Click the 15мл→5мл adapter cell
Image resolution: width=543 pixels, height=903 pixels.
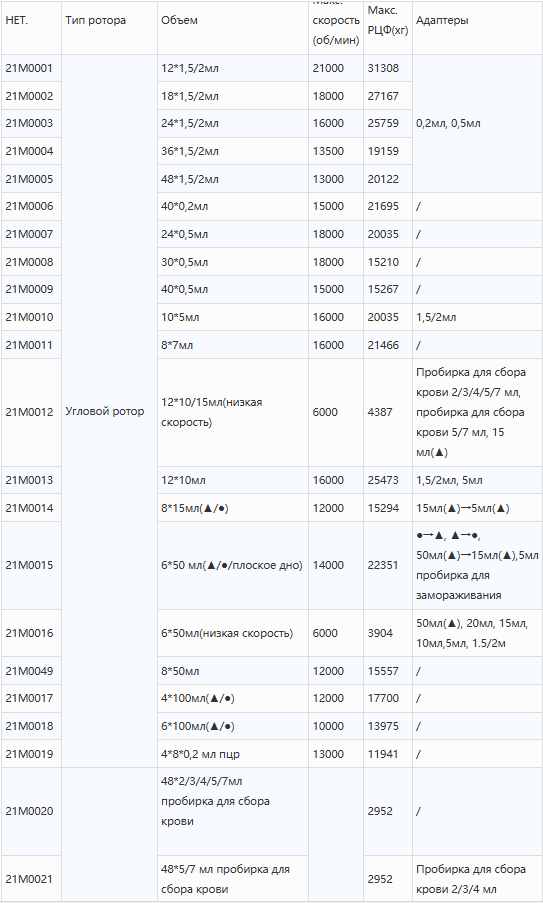[x=463, y=508]
